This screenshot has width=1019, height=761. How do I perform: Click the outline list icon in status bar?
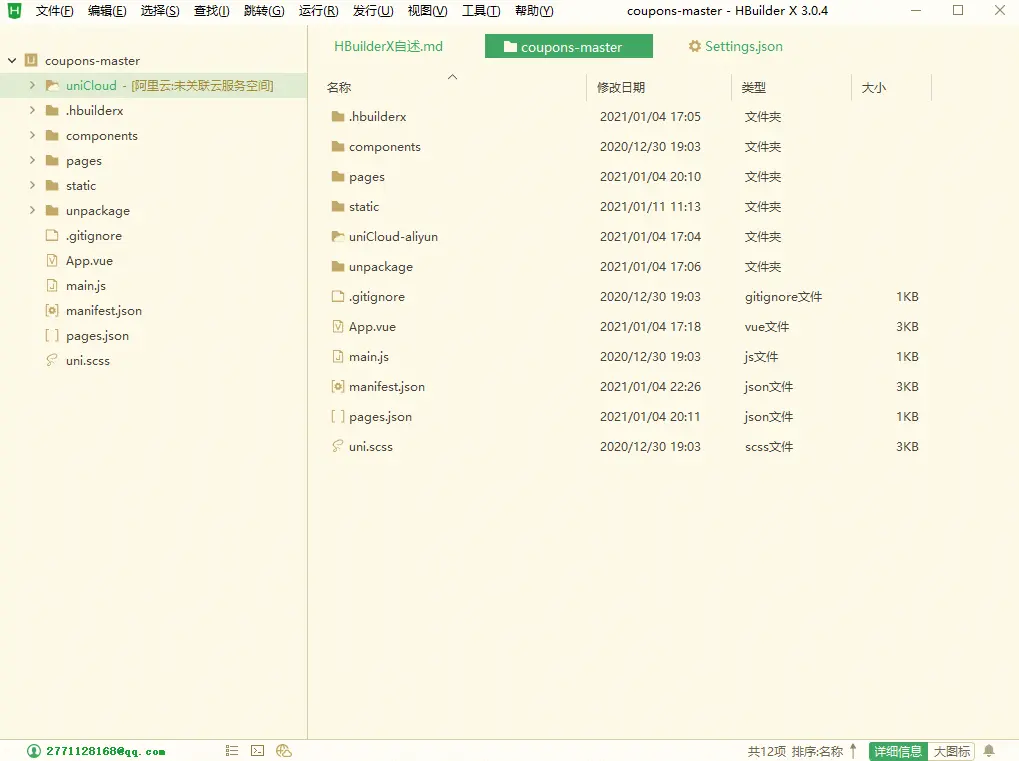click(231, 749)
